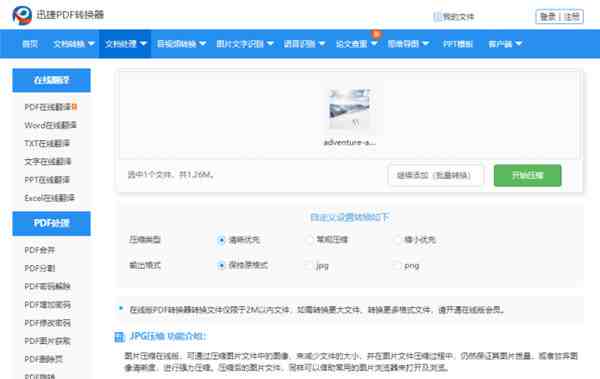The width and height of the screenshot is (600, 379).
Task: Open Excel在线翻译 in the sidebar
Action: (x=49, y=198)
